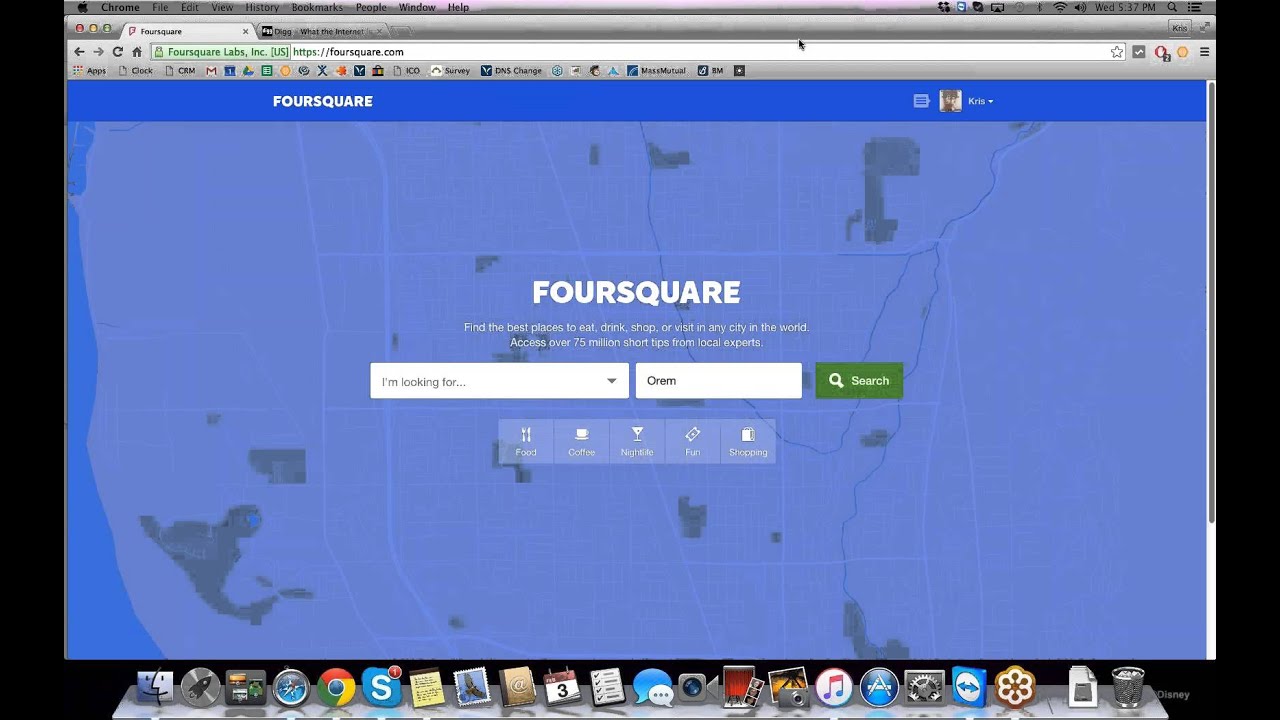Open iTunes from the dock
The height and width of the screenshot is (720, 1280).
pos(833,688)
